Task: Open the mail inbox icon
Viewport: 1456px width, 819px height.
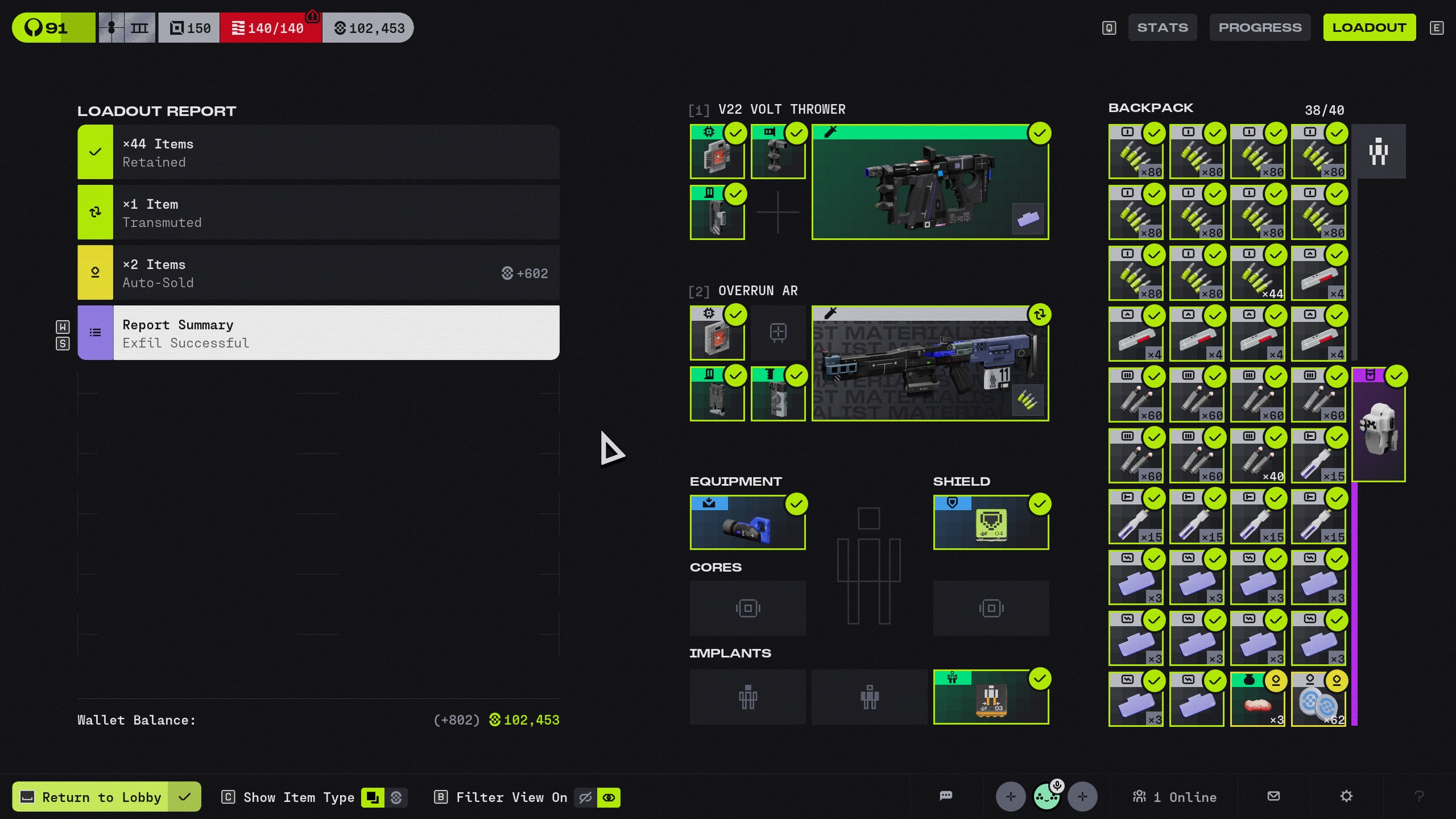Action: click(1274, 796)
